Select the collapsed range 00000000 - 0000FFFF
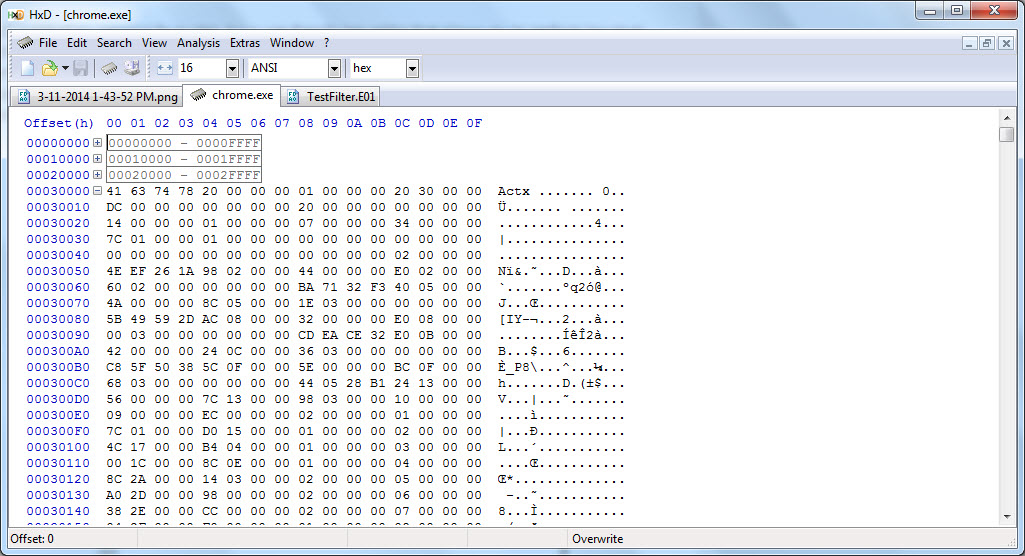This screenshot has width=1025, height=556. pos(184,142)
